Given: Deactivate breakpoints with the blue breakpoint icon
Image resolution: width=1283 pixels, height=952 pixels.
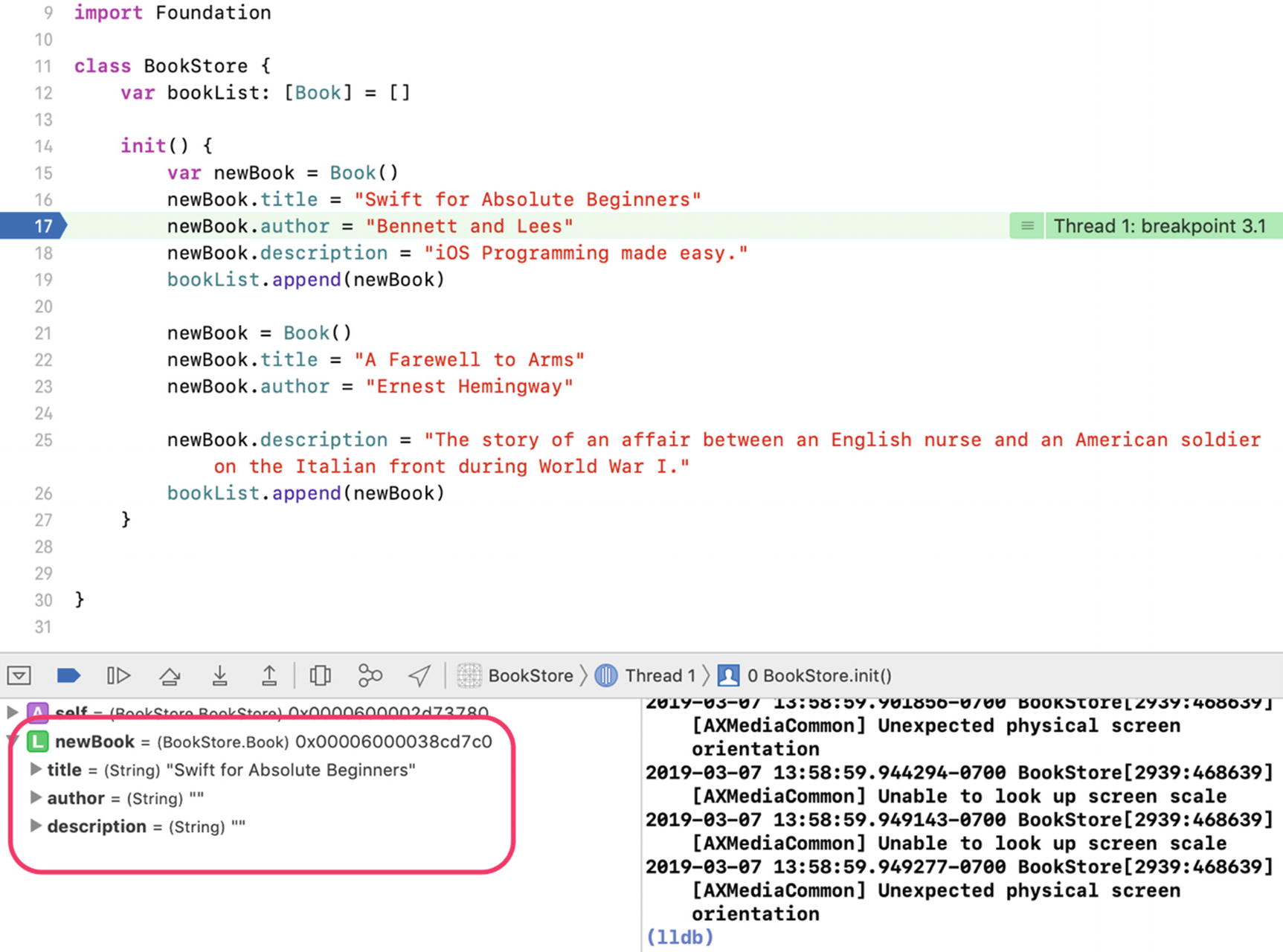Looking at the screenshot, I should pyautogui.click(x=68, y=675).
